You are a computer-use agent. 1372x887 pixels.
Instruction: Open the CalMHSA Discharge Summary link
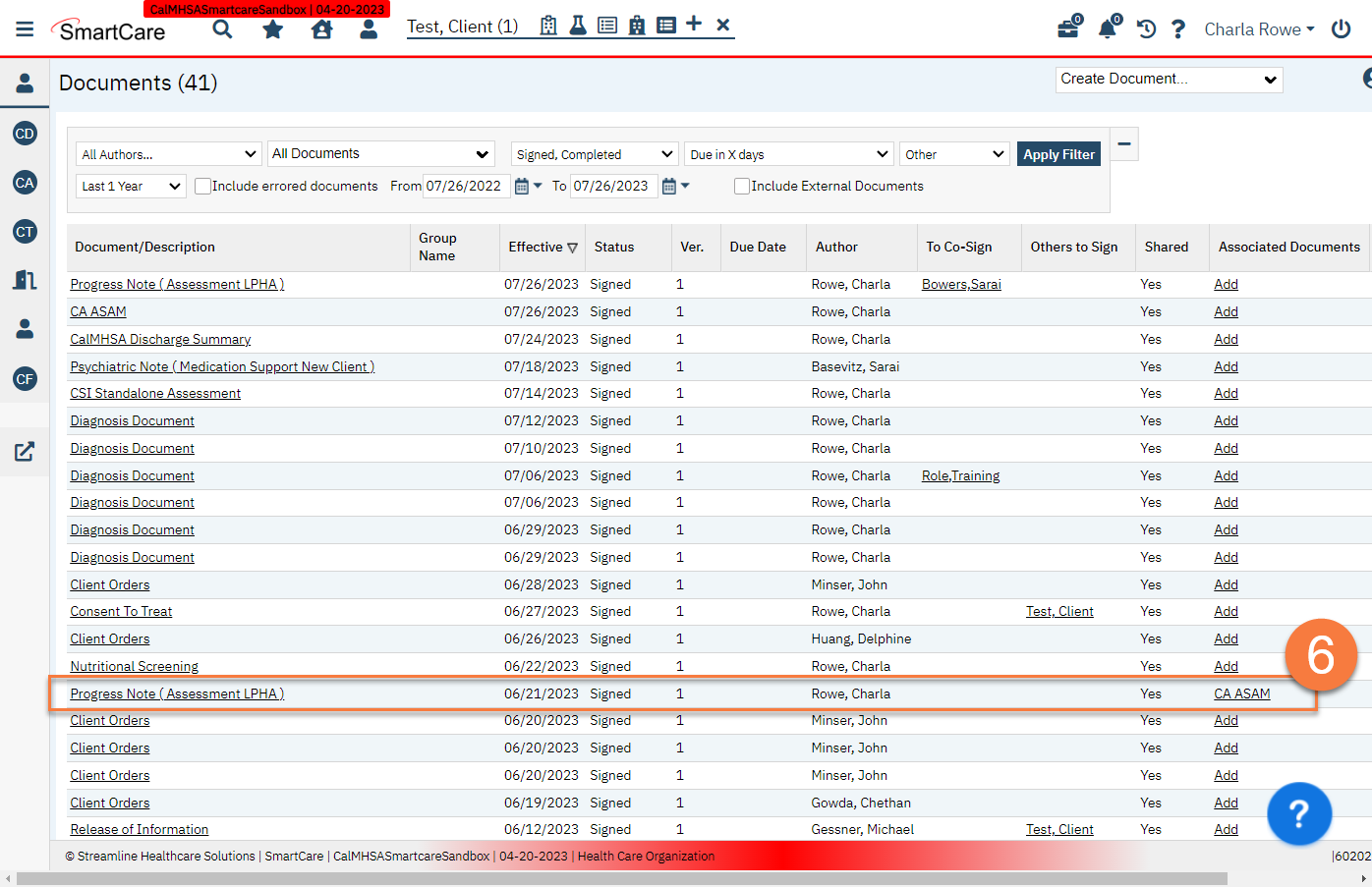pos(160,339)
